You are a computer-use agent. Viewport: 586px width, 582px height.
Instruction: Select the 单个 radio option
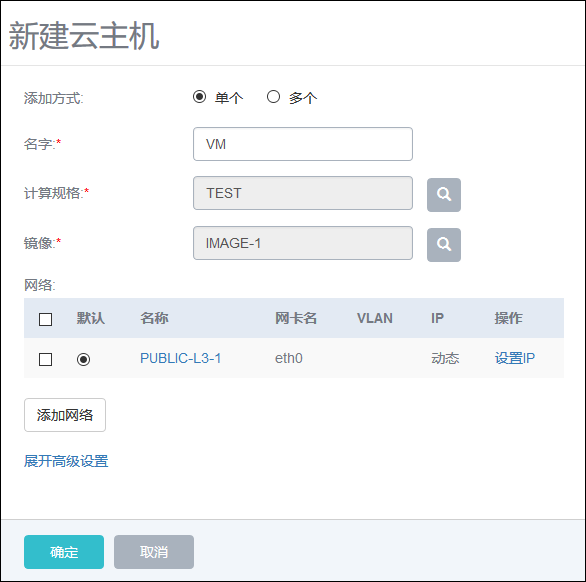199,97
